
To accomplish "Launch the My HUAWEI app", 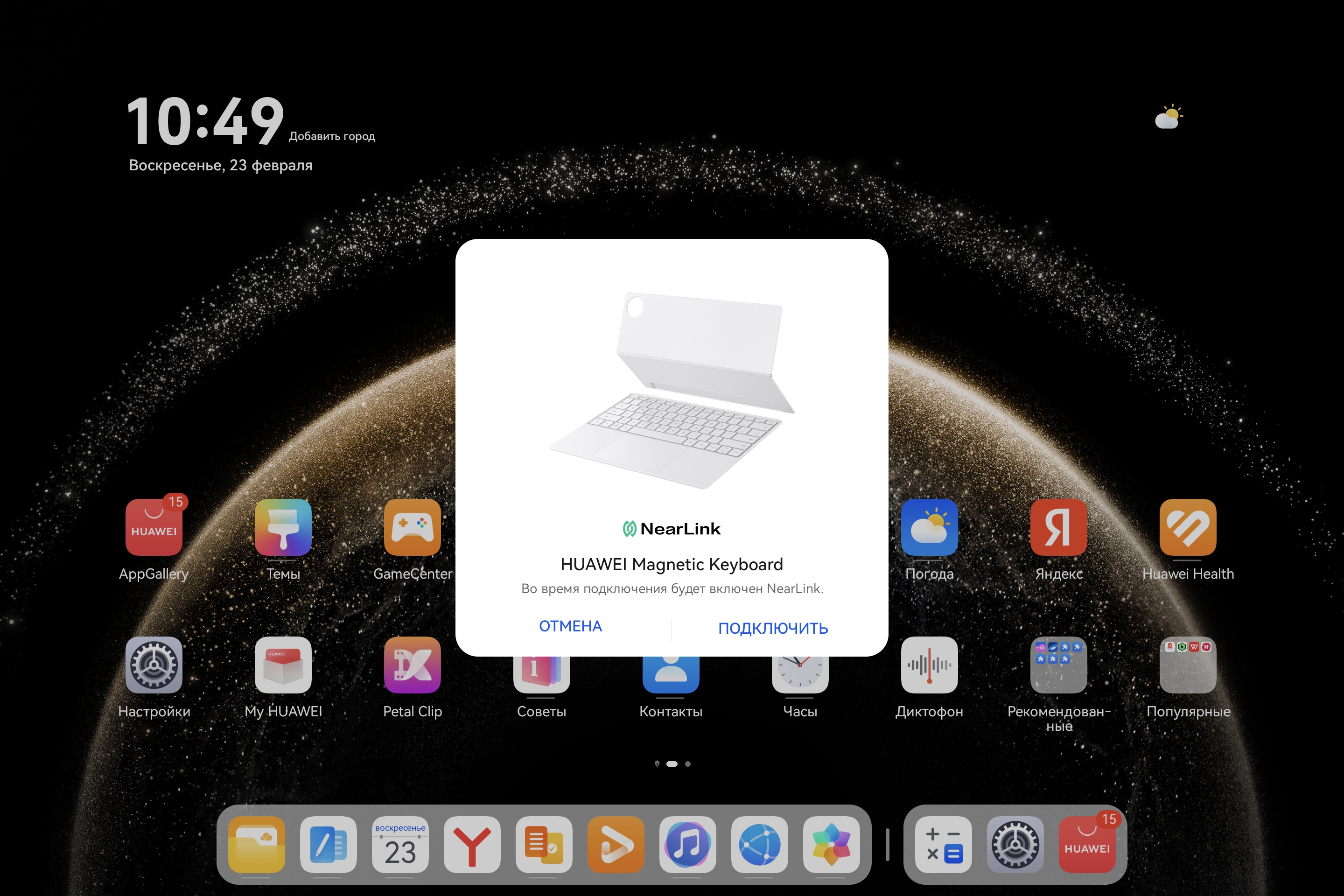I will [x=283, y=665].
